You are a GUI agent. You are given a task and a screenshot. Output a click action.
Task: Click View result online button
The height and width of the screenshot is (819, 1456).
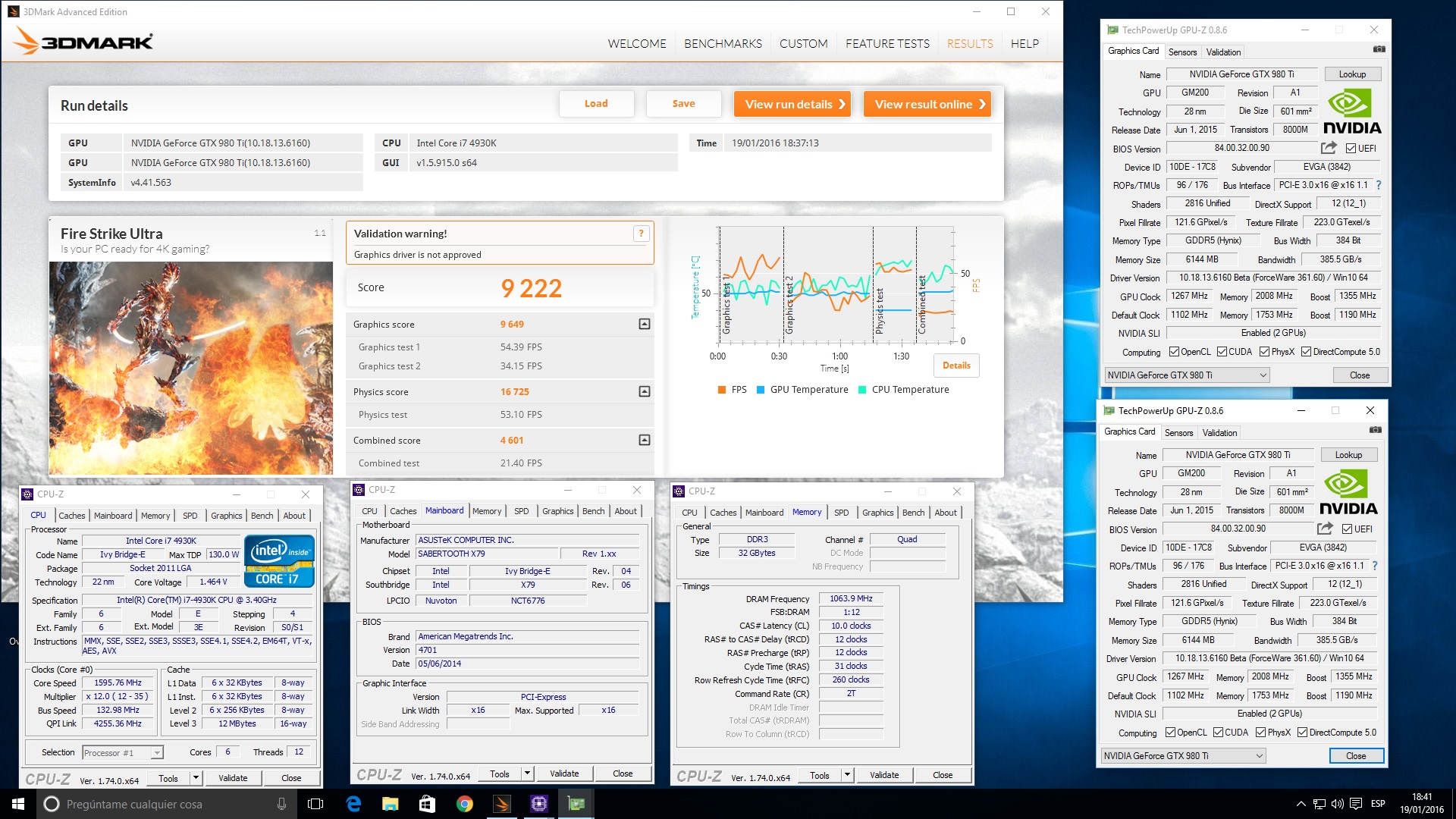[927, 104]
